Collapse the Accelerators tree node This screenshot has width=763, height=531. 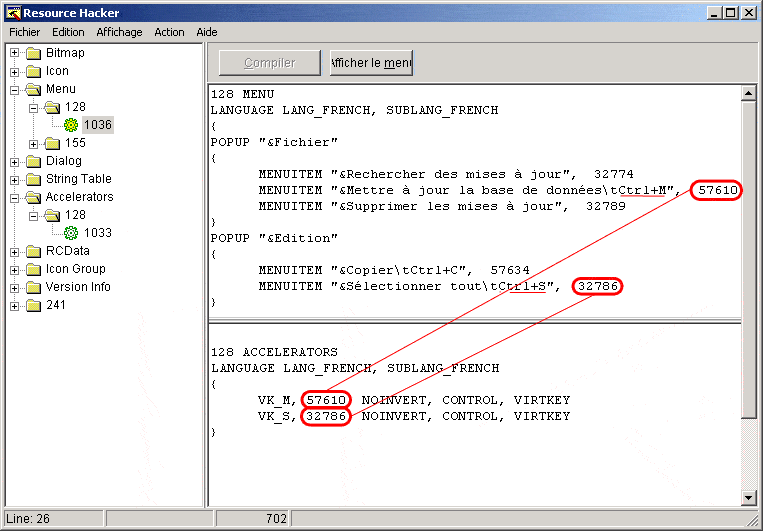[15, 198]
